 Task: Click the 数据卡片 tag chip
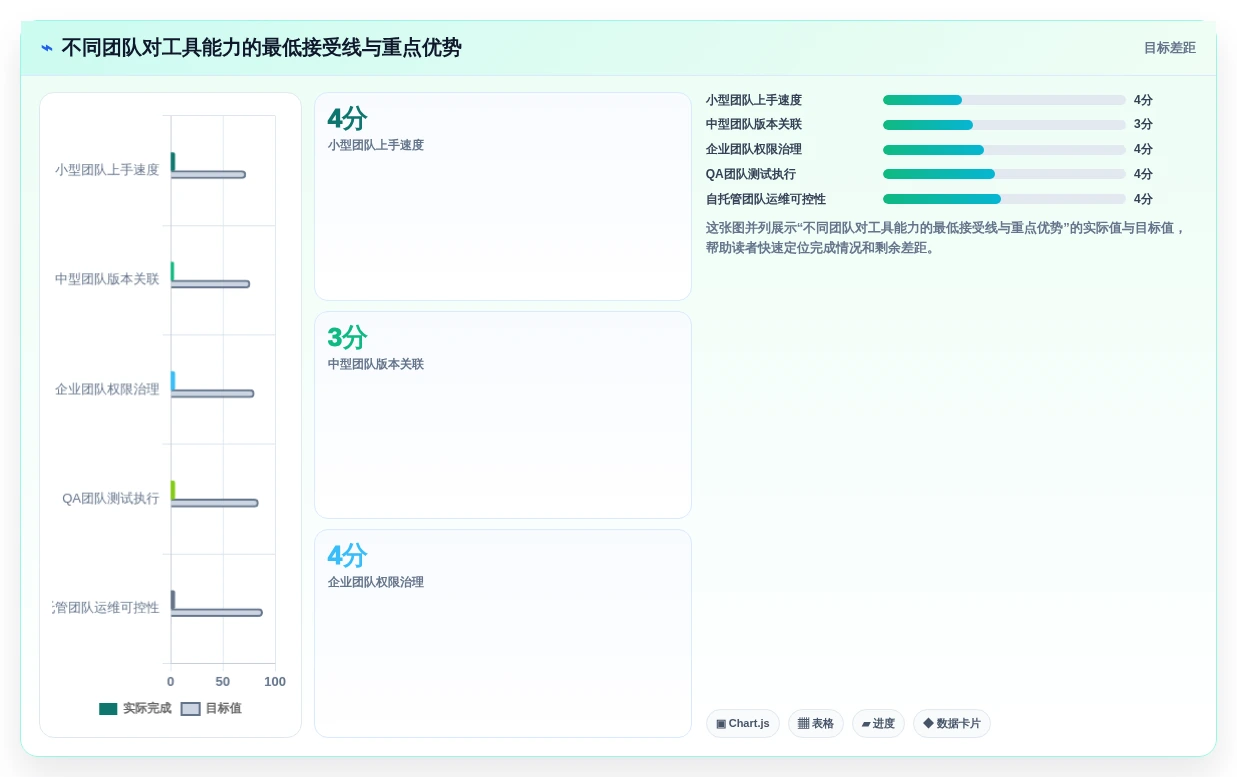coord(952,724)
